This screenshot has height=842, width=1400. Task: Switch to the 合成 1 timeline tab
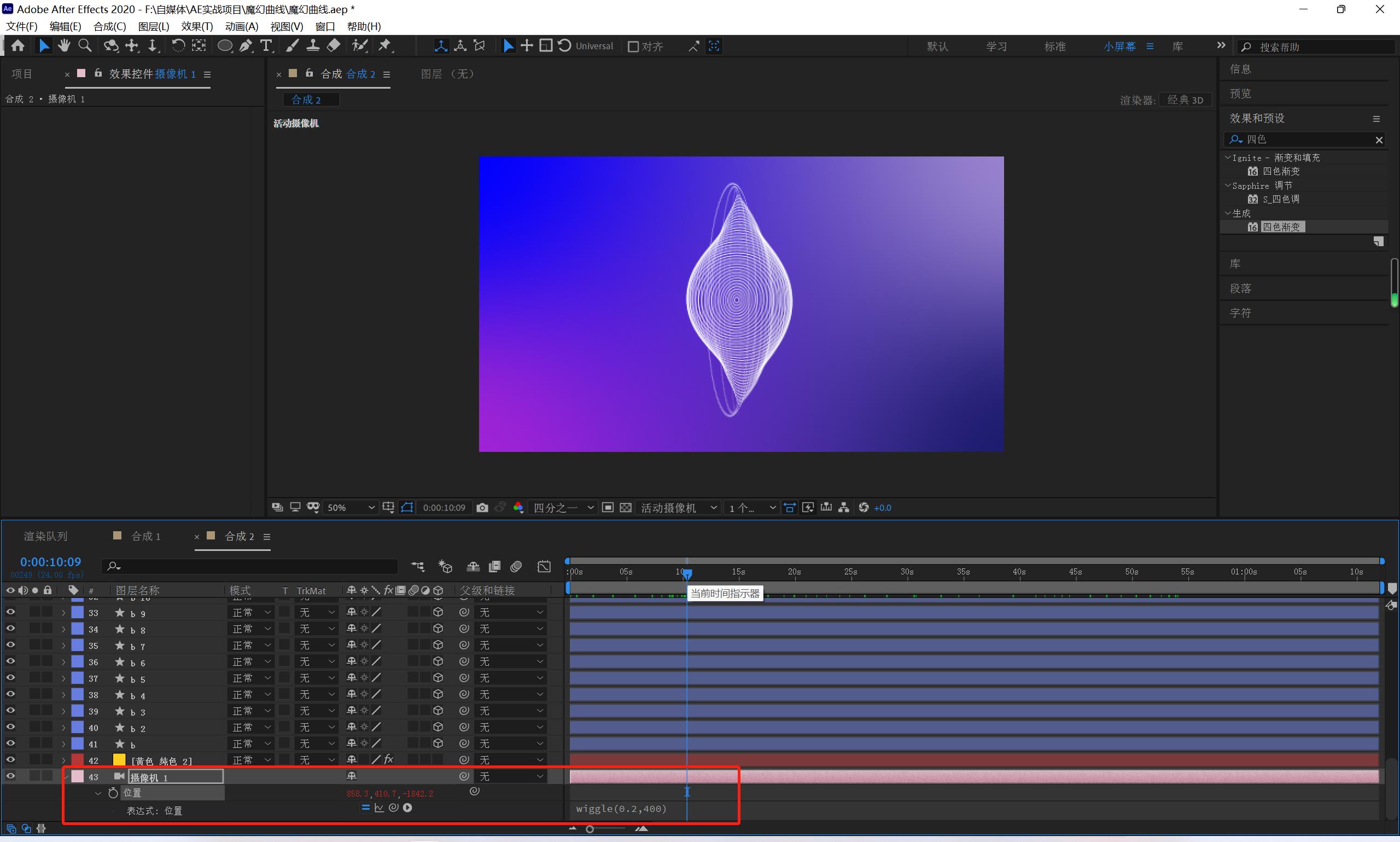point(145,536)
